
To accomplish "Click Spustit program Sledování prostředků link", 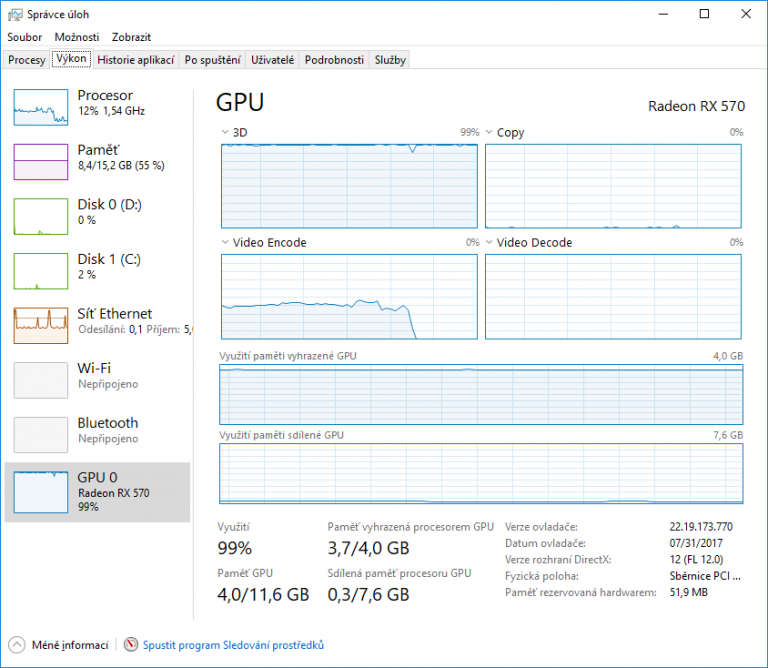I will pyautogui.click(x=233, y=646).
